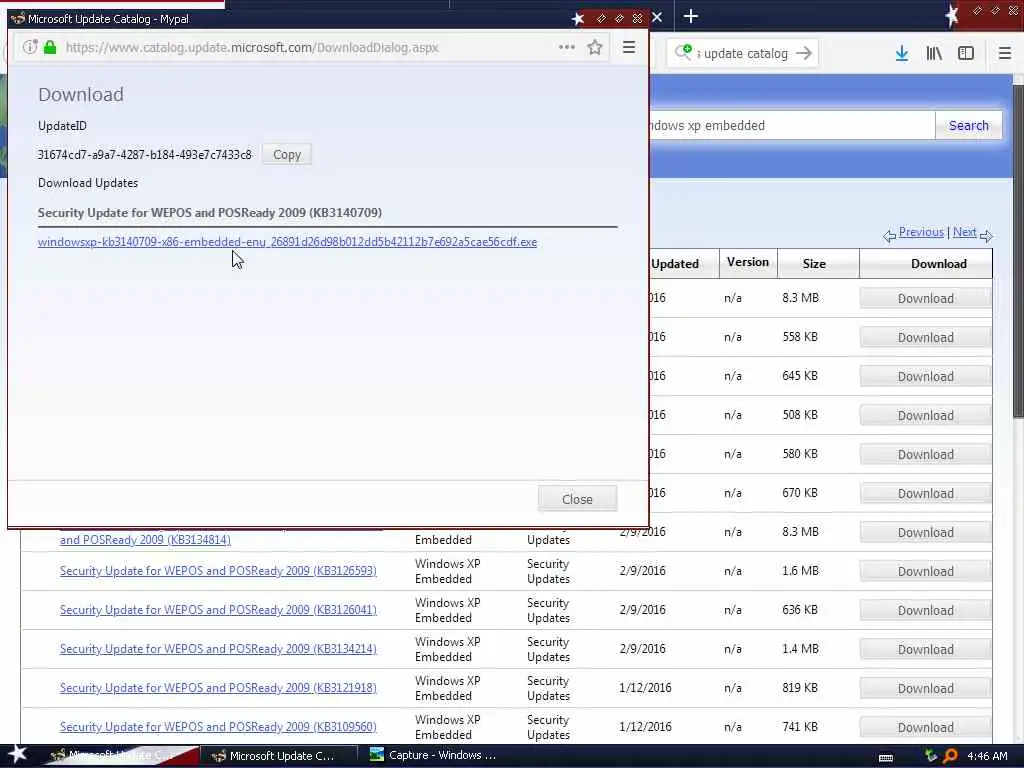Open the Library icon in main toolbar

click(x=934, y=54)
